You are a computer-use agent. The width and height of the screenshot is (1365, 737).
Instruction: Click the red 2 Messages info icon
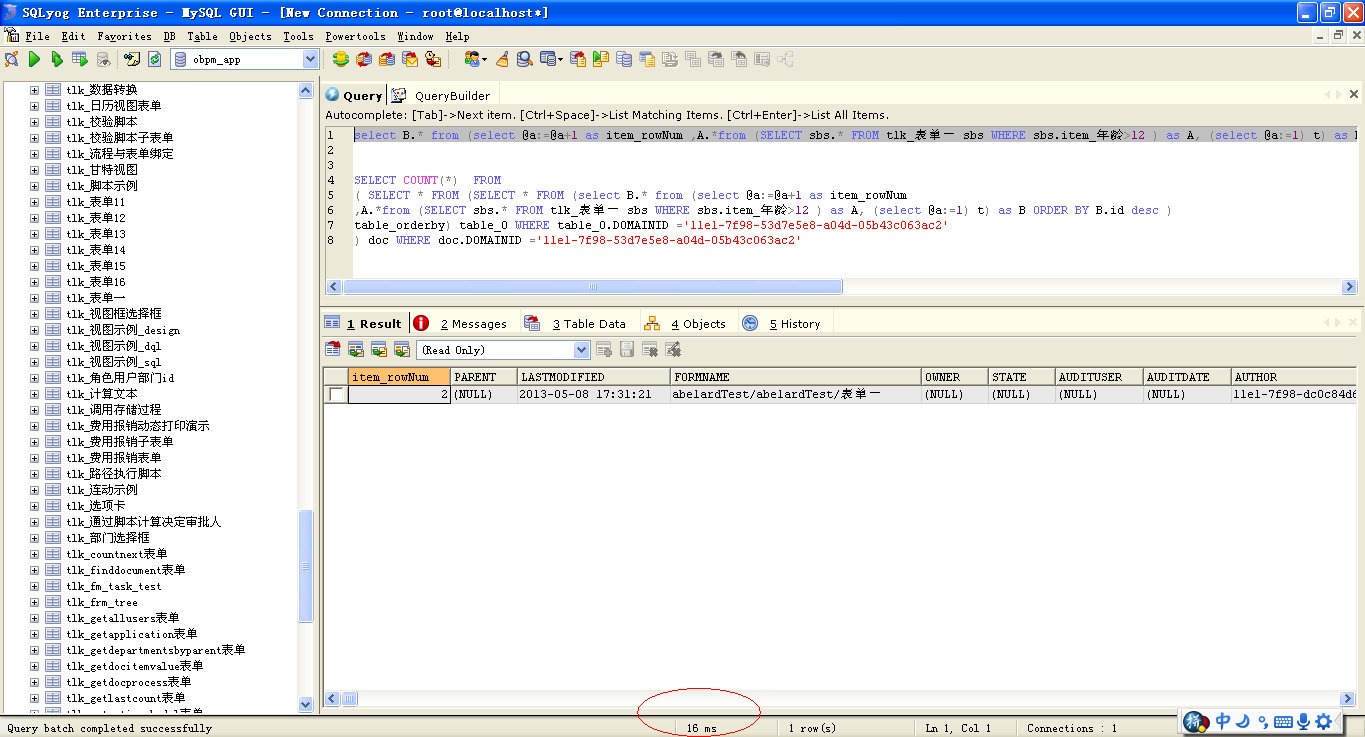(x=421, y=323)
